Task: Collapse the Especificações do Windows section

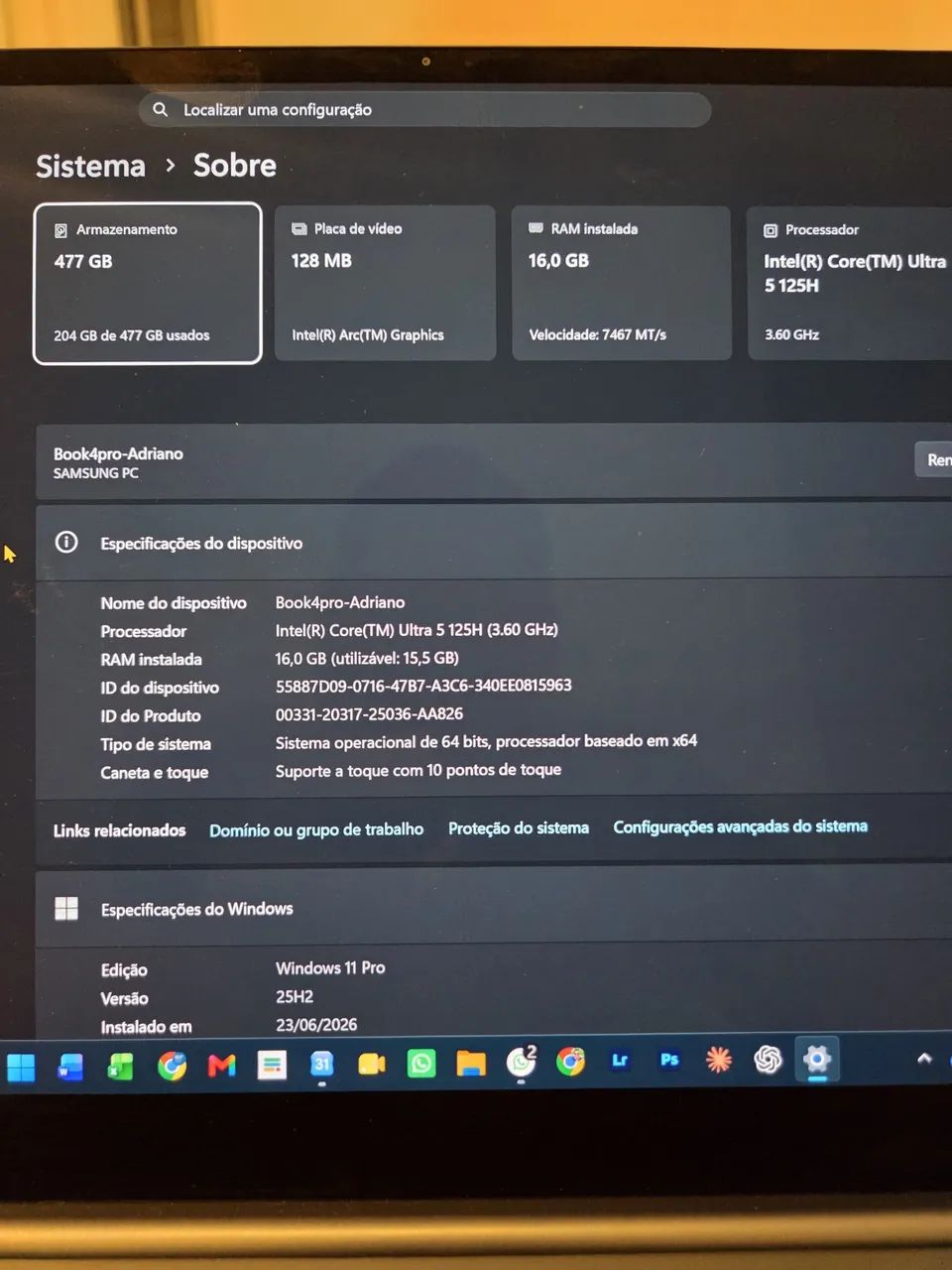Action: 494,909
